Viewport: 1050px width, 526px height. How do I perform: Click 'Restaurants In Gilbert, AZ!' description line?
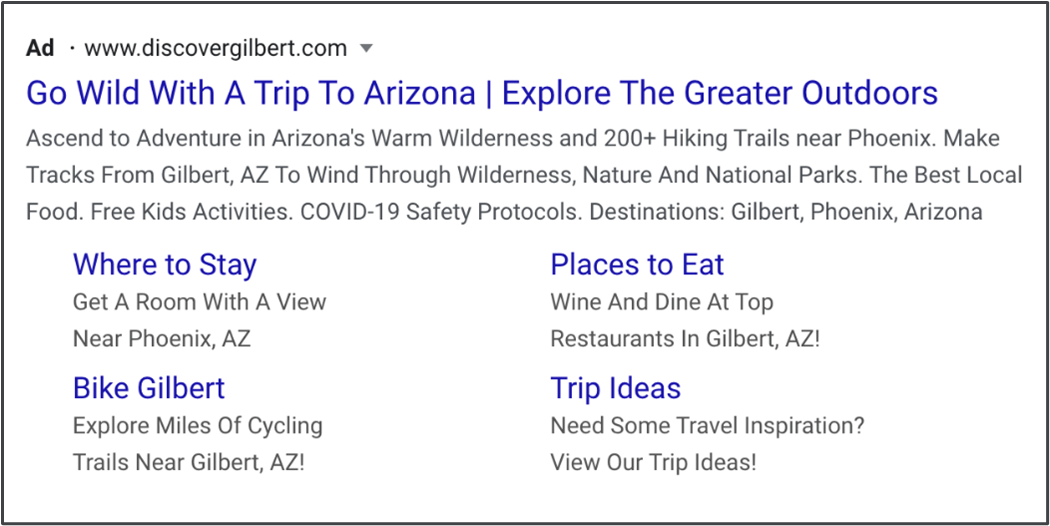(685, 338)
